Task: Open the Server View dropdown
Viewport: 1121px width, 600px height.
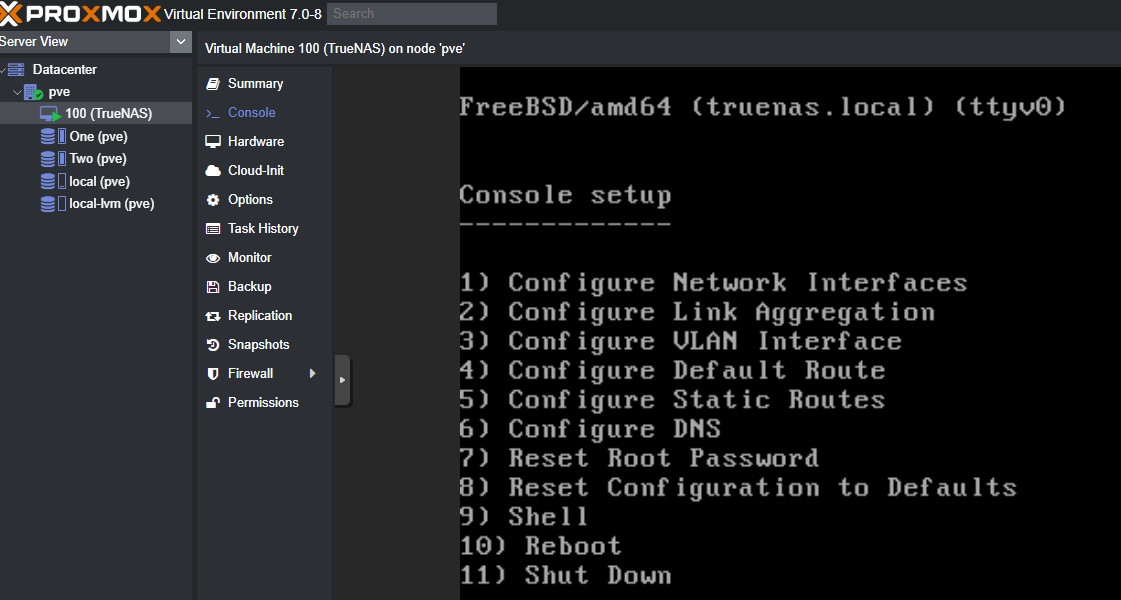Action: 180,41
